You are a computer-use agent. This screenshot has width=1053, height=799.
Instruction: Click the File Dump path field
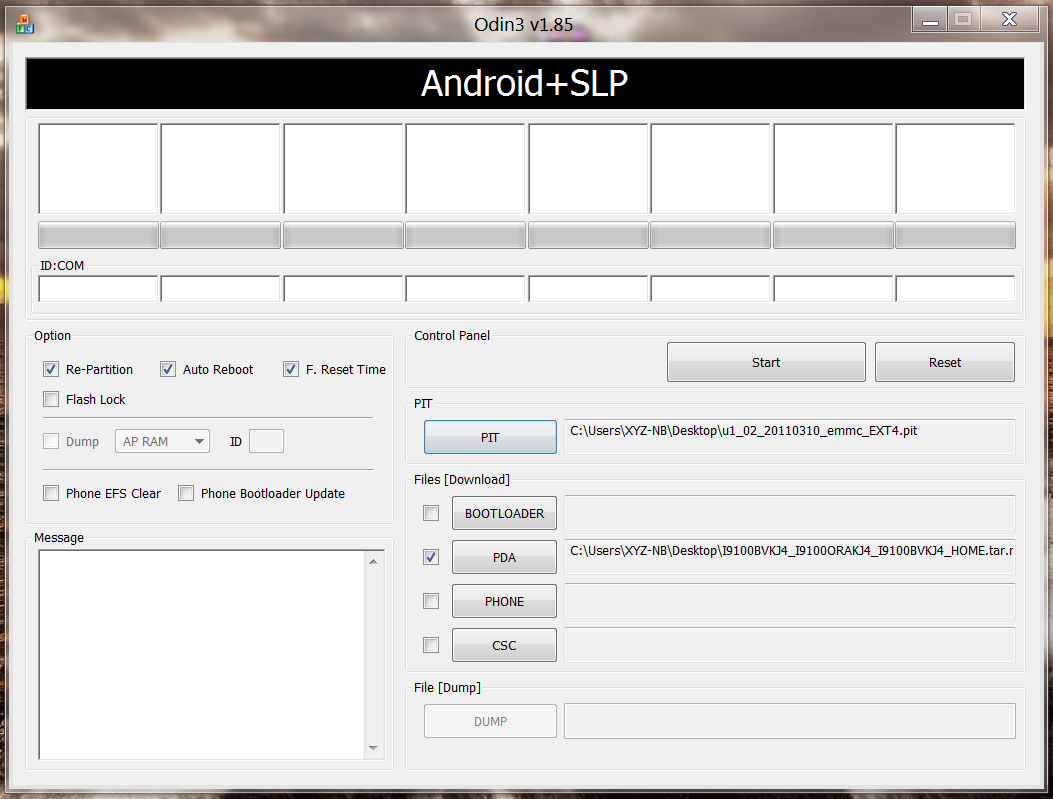click(x=790, y=721)
